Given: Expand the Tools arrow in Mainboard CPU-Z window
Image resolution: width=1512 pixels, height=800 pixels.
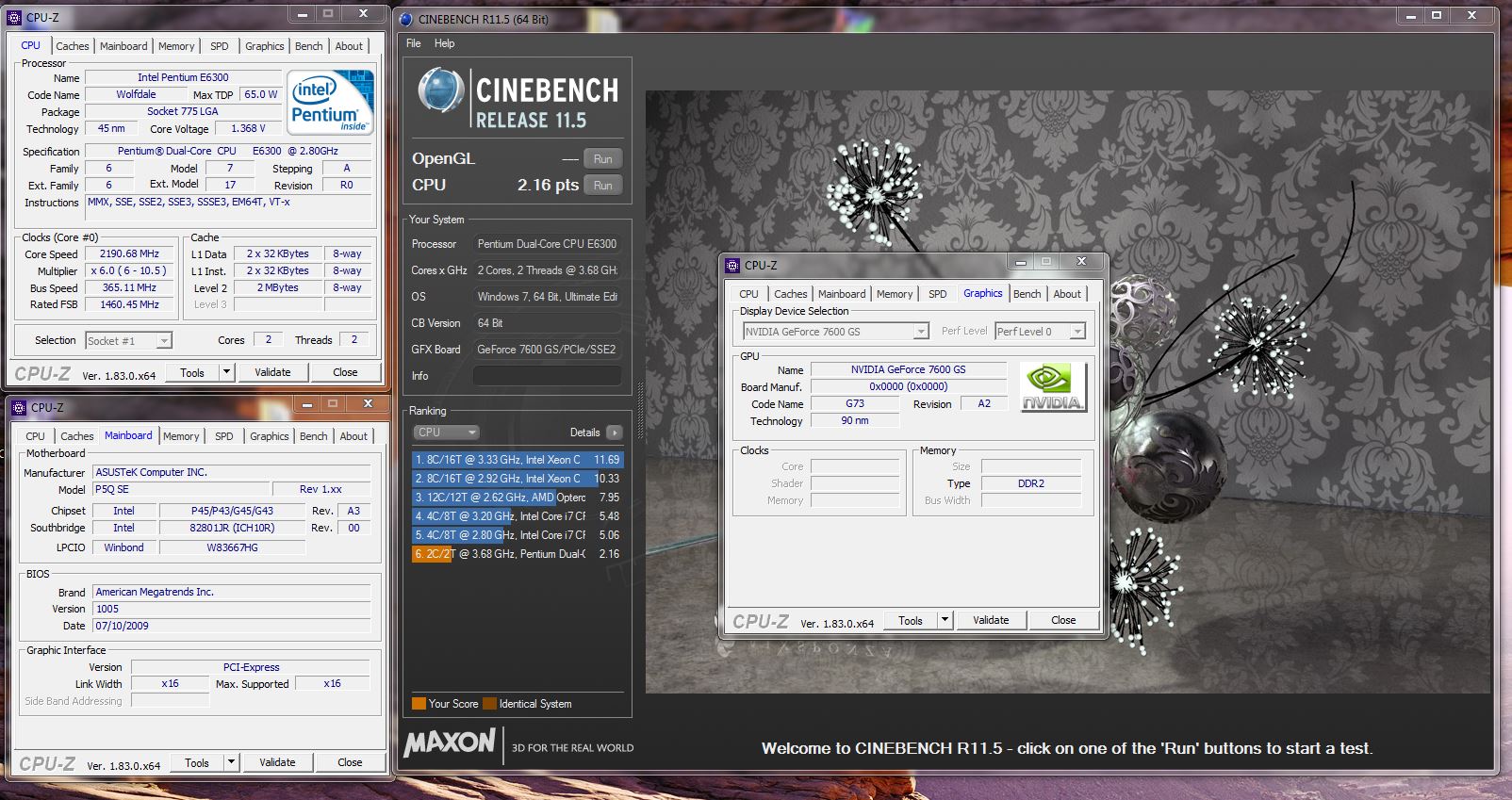Looking at the screenshot, I should 231,762.
